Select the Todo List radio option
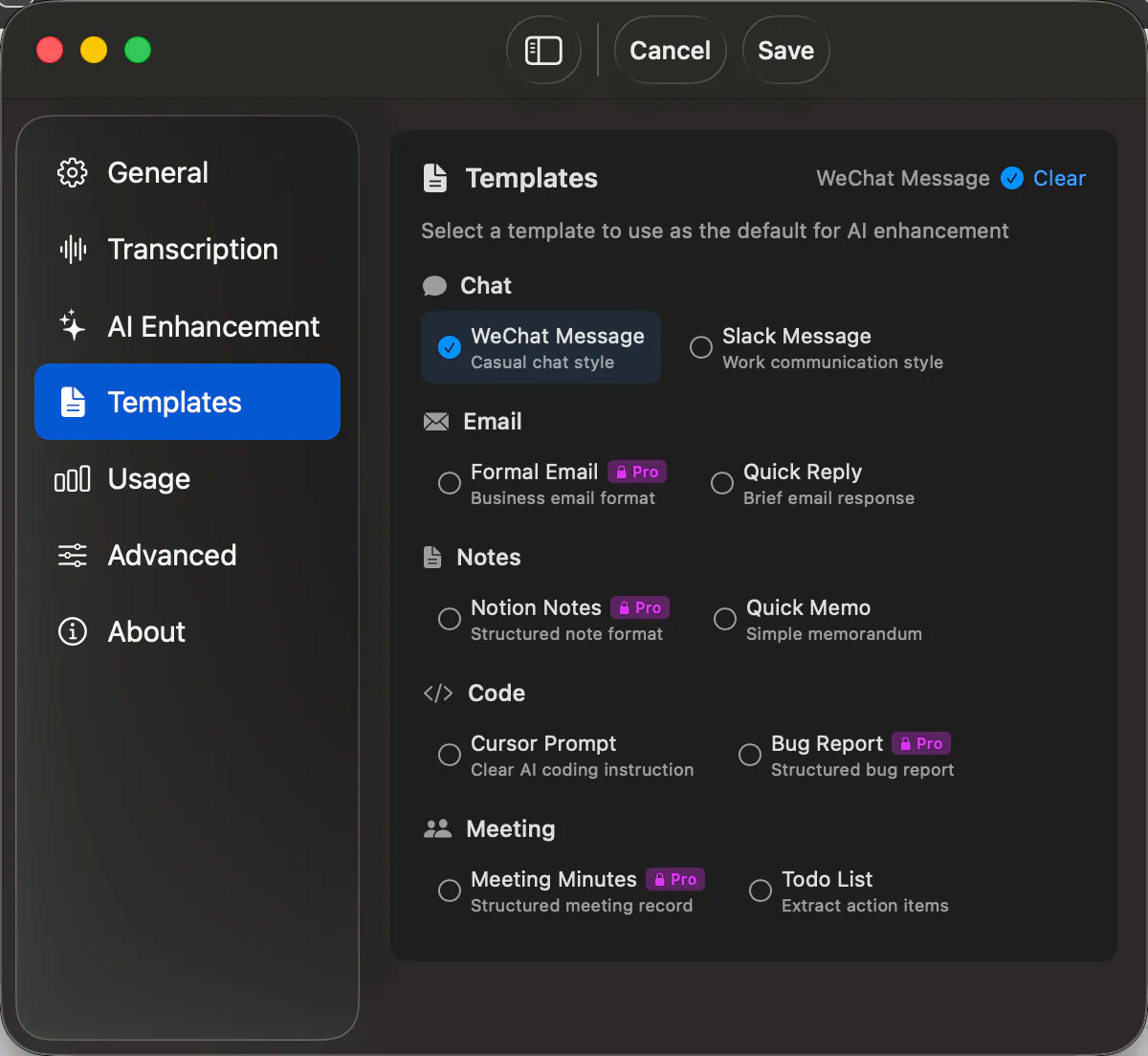The image size is (1148, 1056). (761, 891)
